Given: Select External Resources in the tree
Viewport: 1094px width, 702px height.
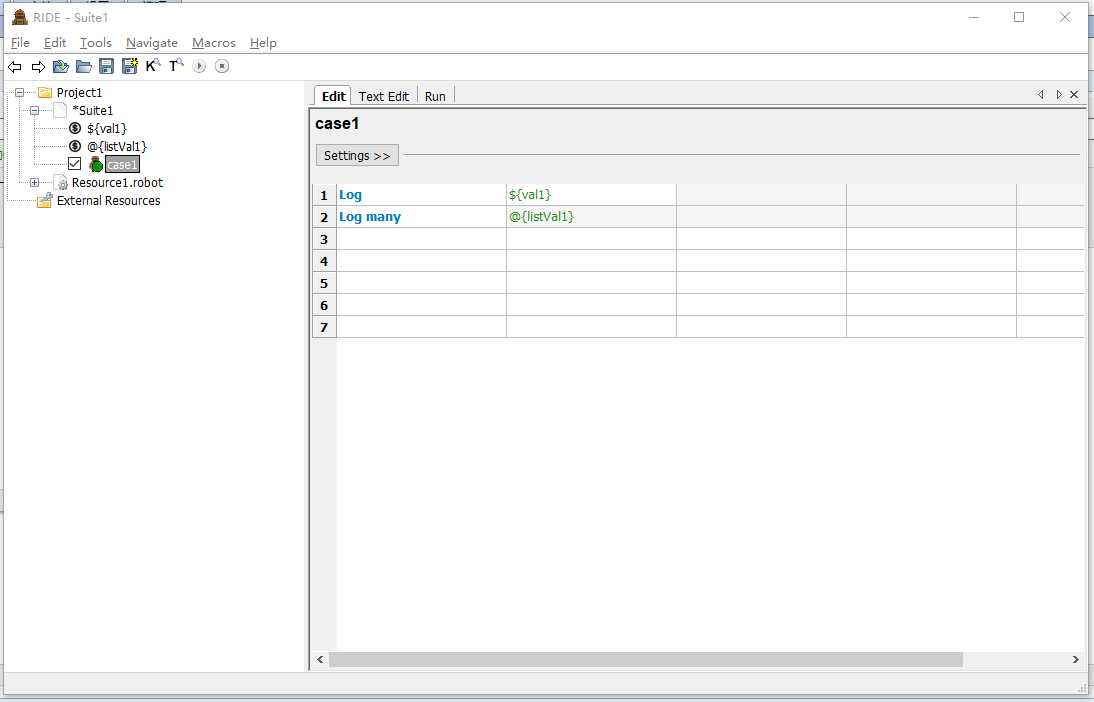Looking at the screenshot, I should coord(108,201).
